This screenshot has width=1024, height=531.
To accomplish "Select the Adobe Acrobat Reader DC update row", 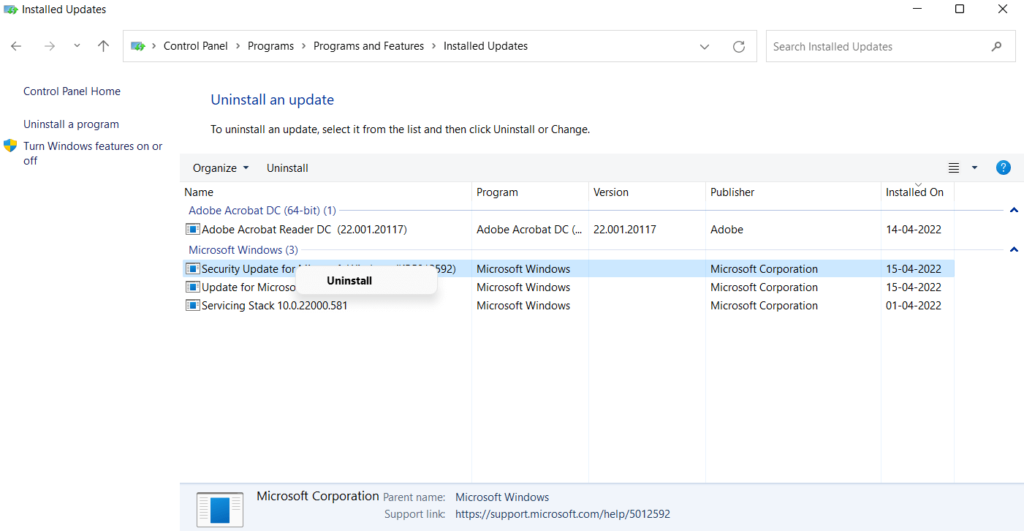I will [568, 229].
